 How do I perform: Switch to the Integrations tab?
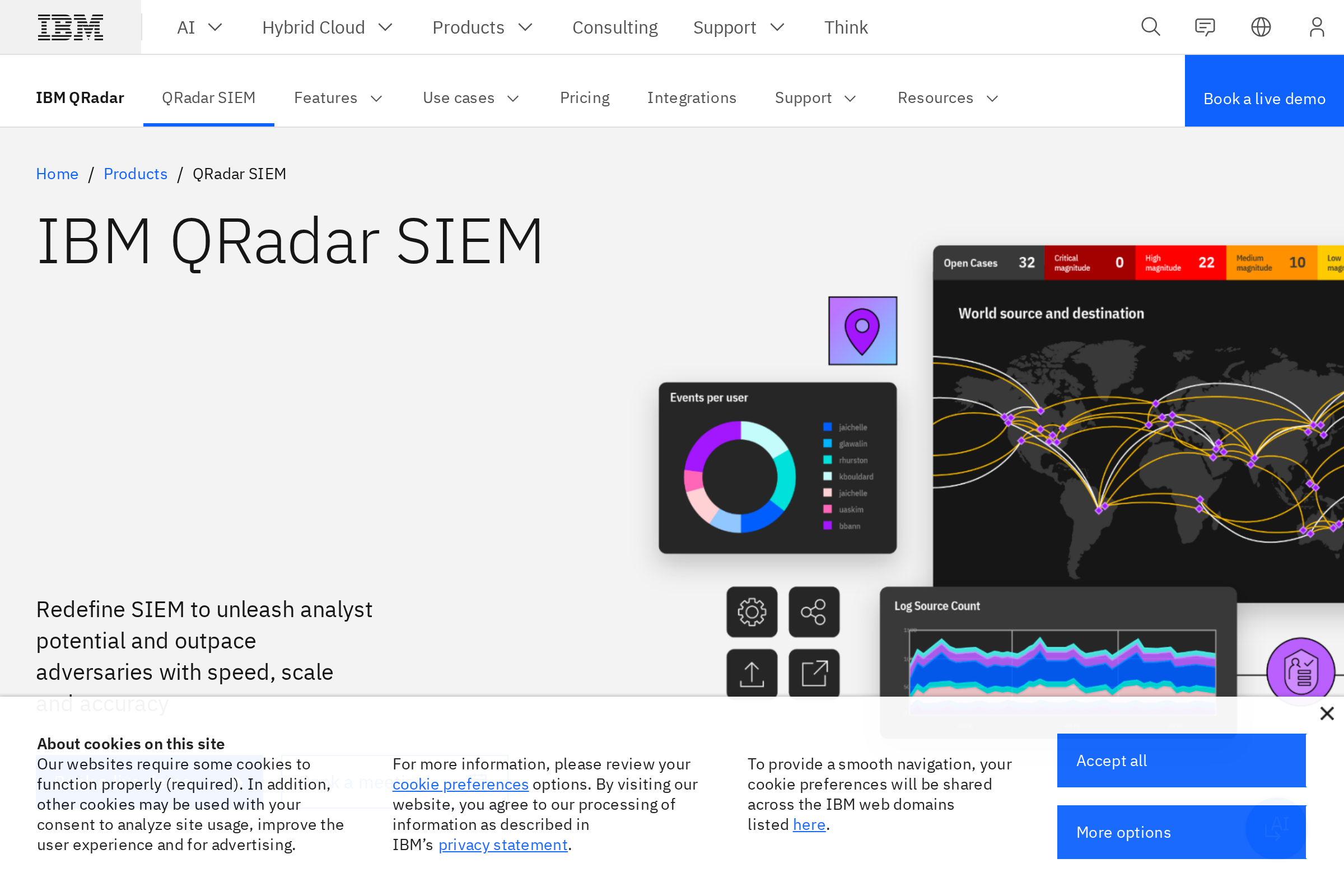692,97
